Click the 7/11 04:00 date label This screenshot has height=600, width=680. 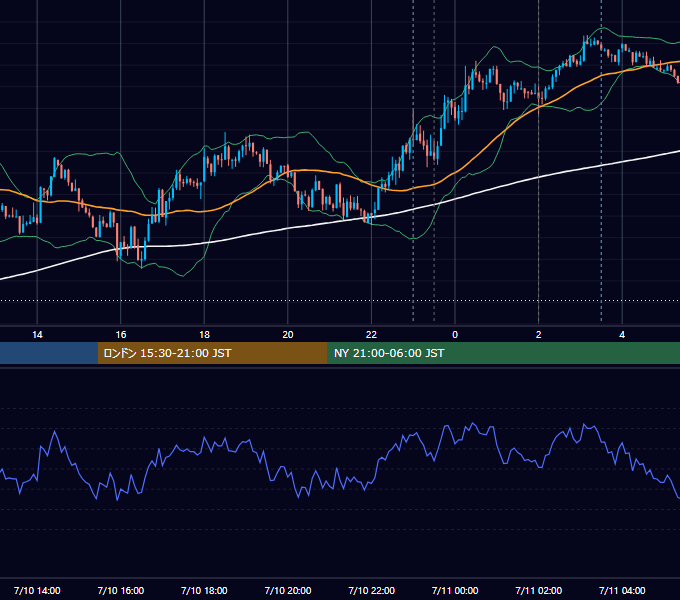[622, 590]
